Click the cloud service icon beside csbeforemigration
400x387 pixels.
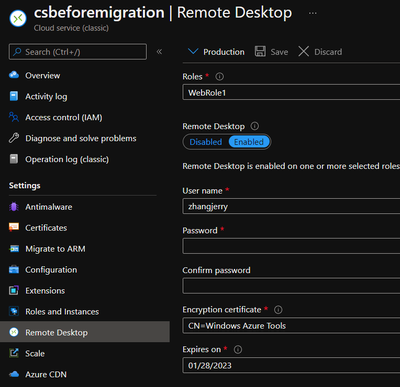click(18, 18)
